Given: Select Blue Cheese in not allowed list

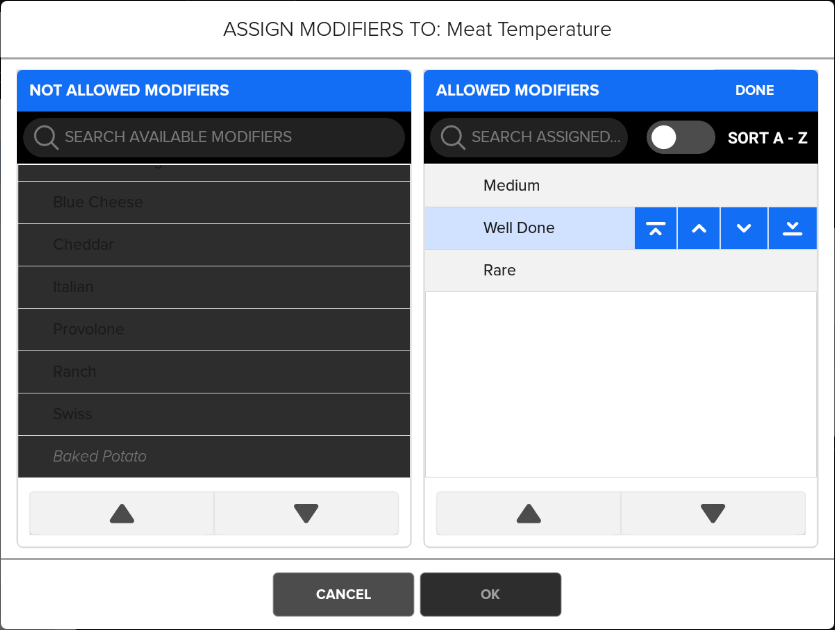Looking at the screenshot, I should [x=214, y=202].
